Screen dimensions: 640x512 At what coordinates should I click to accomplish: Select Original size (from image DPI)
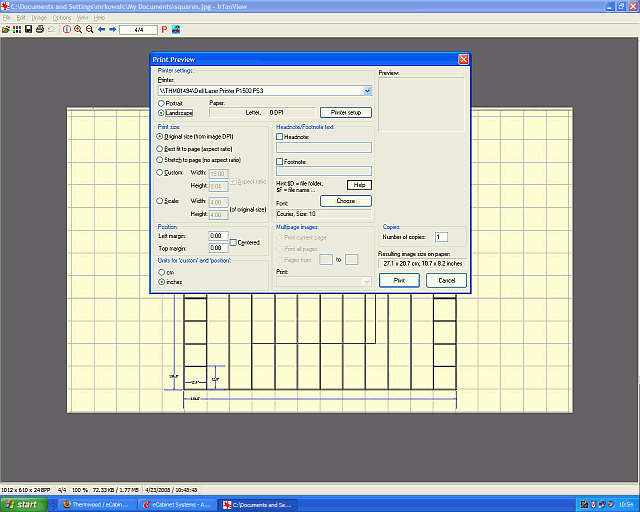coord(160,136)
